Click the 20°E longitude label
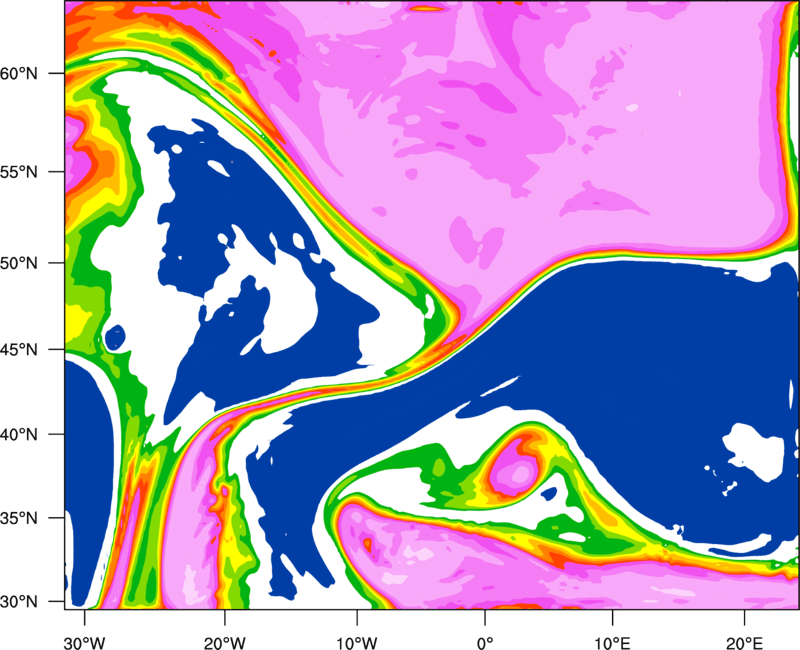 (x=744, y=643)
